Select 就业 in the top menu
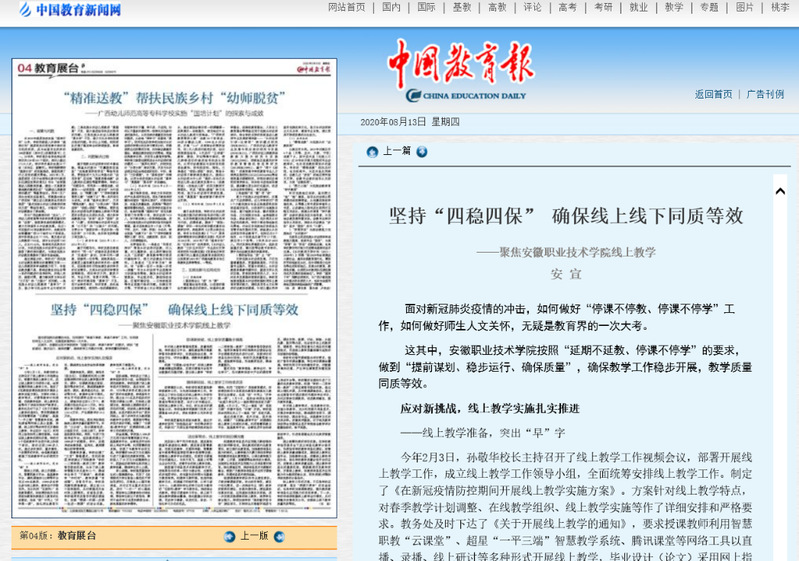 coord(638,7)
